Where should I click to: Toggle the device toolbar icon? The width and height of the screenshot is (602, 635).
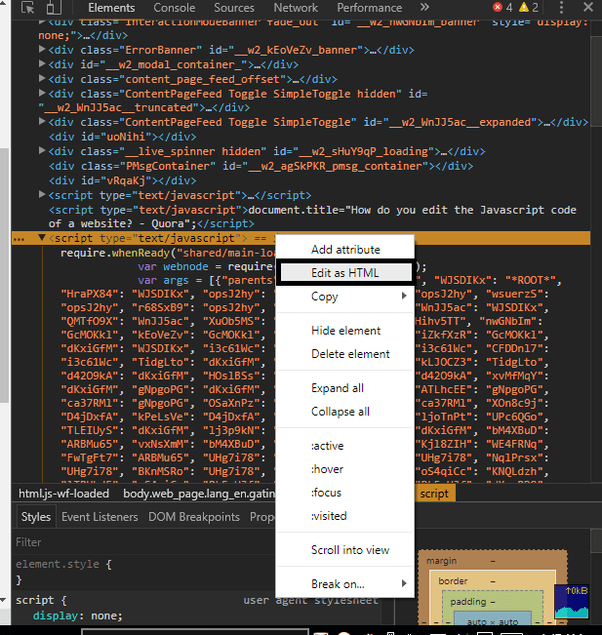[54, 7]
